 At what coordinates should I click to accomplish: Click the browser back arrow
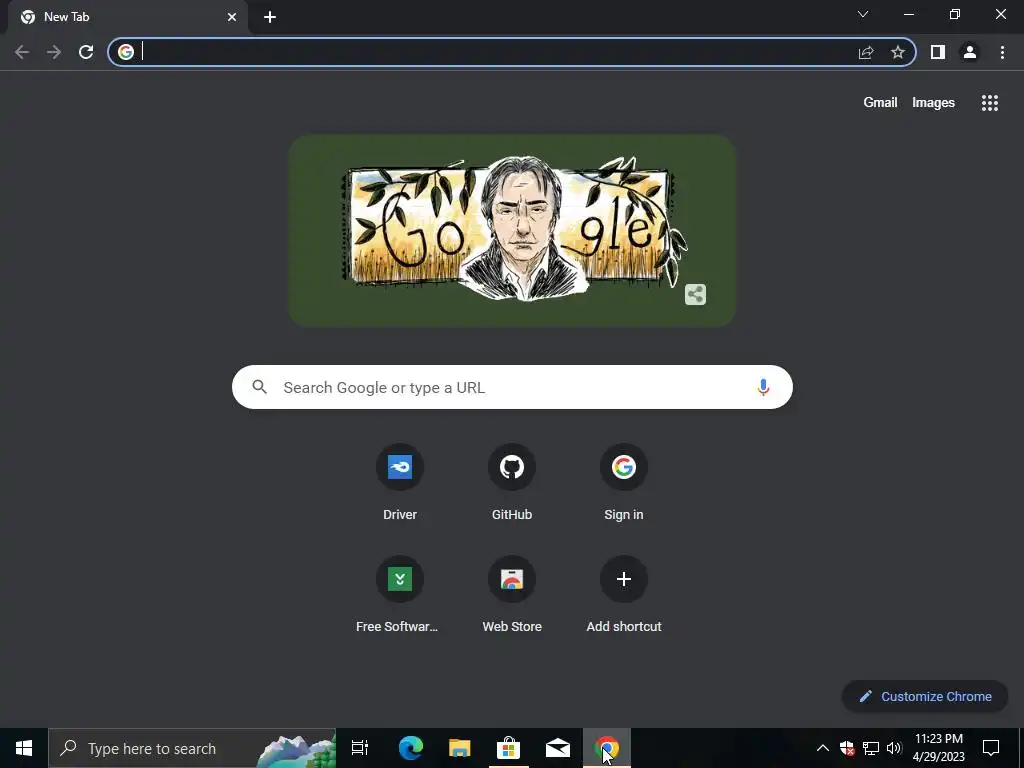tap(22, 52)
